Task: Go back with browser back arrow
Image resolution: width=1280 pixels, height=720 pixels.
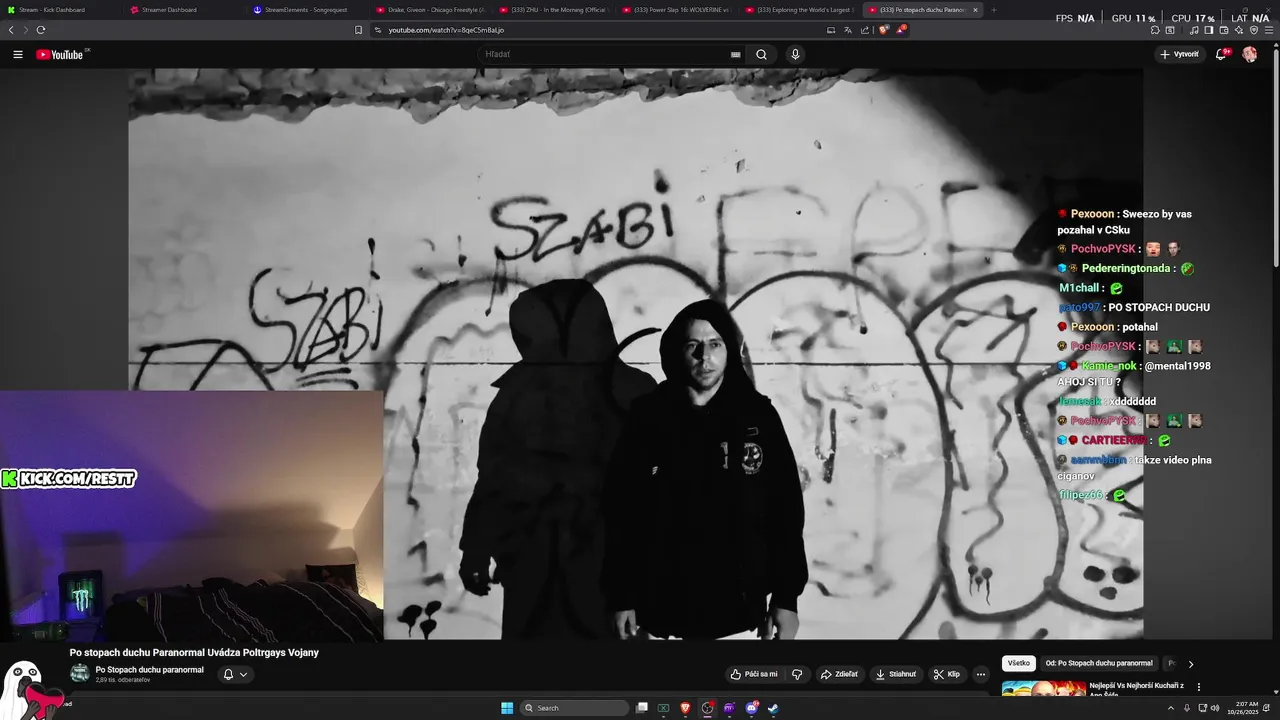Action: tap(11, 30)
